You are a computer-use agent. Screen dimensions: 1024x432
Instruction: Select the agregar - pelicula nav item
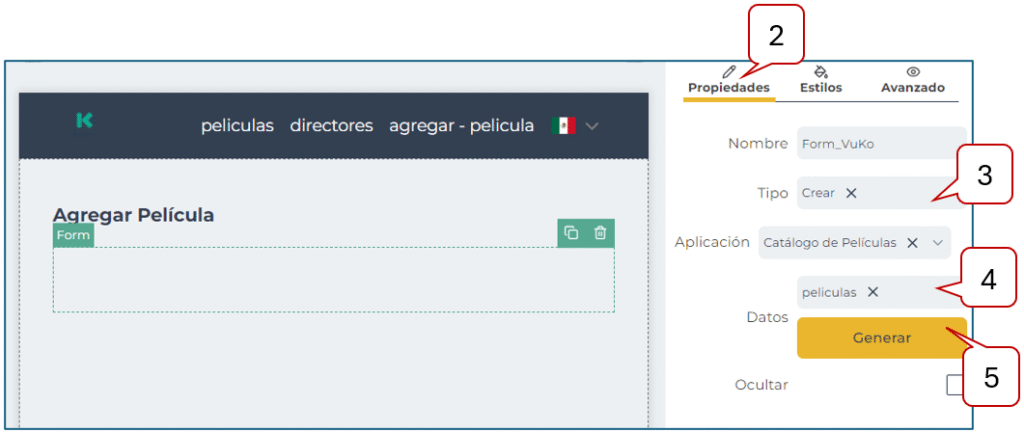coord(461,126)
